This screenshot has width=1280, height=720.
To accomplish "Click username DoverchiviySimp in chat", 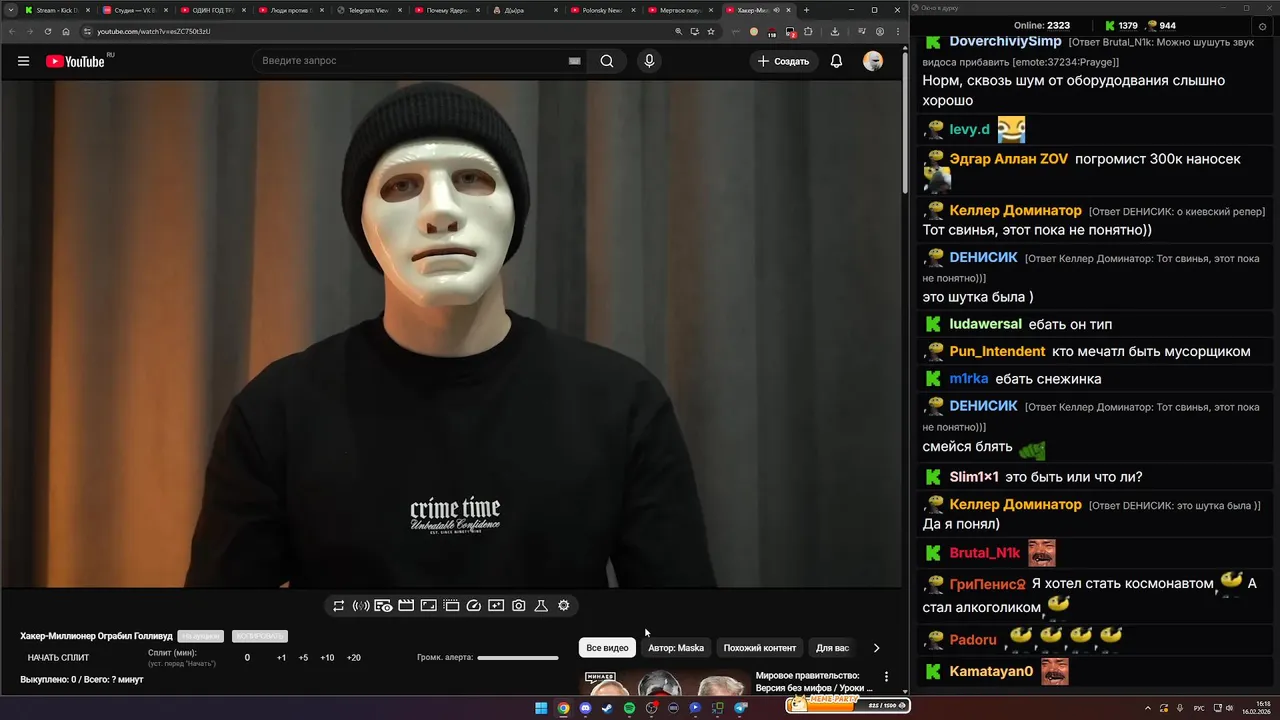I will coord(1005,42).
